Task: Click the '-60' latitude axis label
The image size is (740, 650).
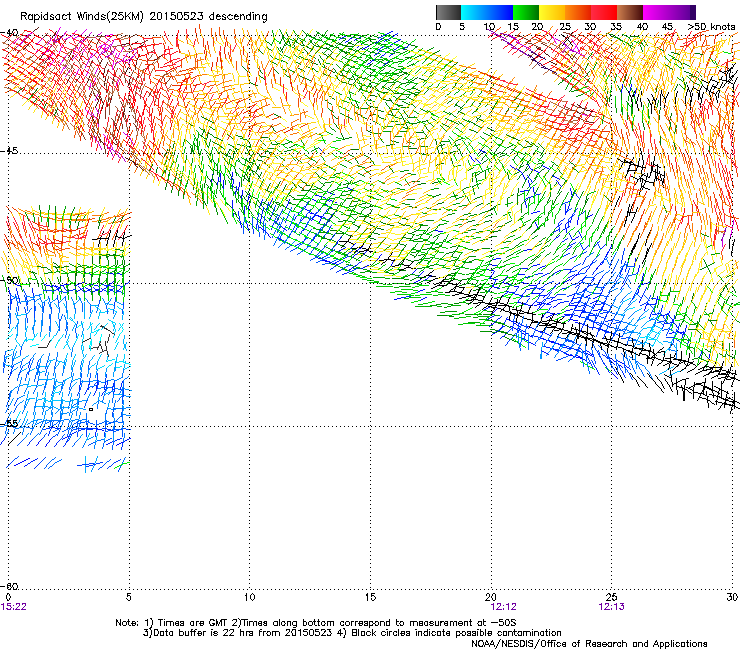Action: tap(9, 586)
